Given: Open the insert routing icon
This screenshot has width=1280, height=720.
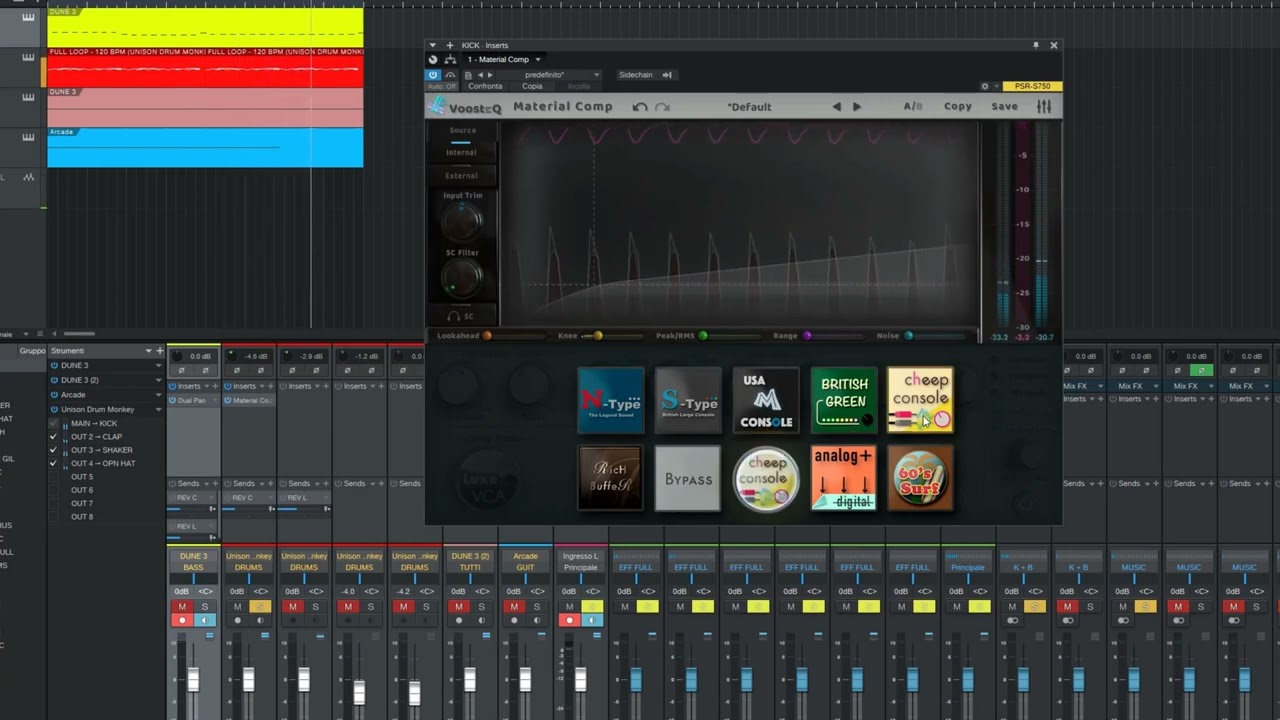Looking at the screenshot, I should coord(450,59).
